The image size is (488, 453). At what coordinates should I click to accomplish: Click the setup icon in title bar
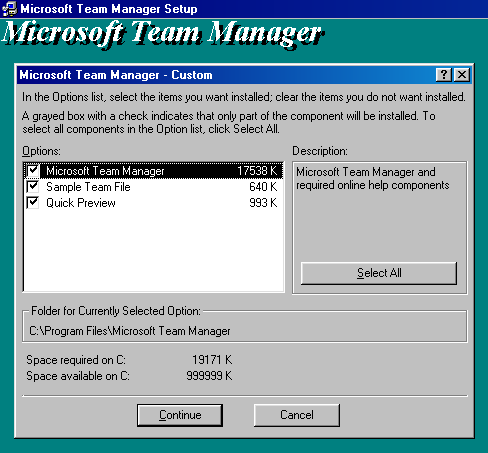coord(9,9)
